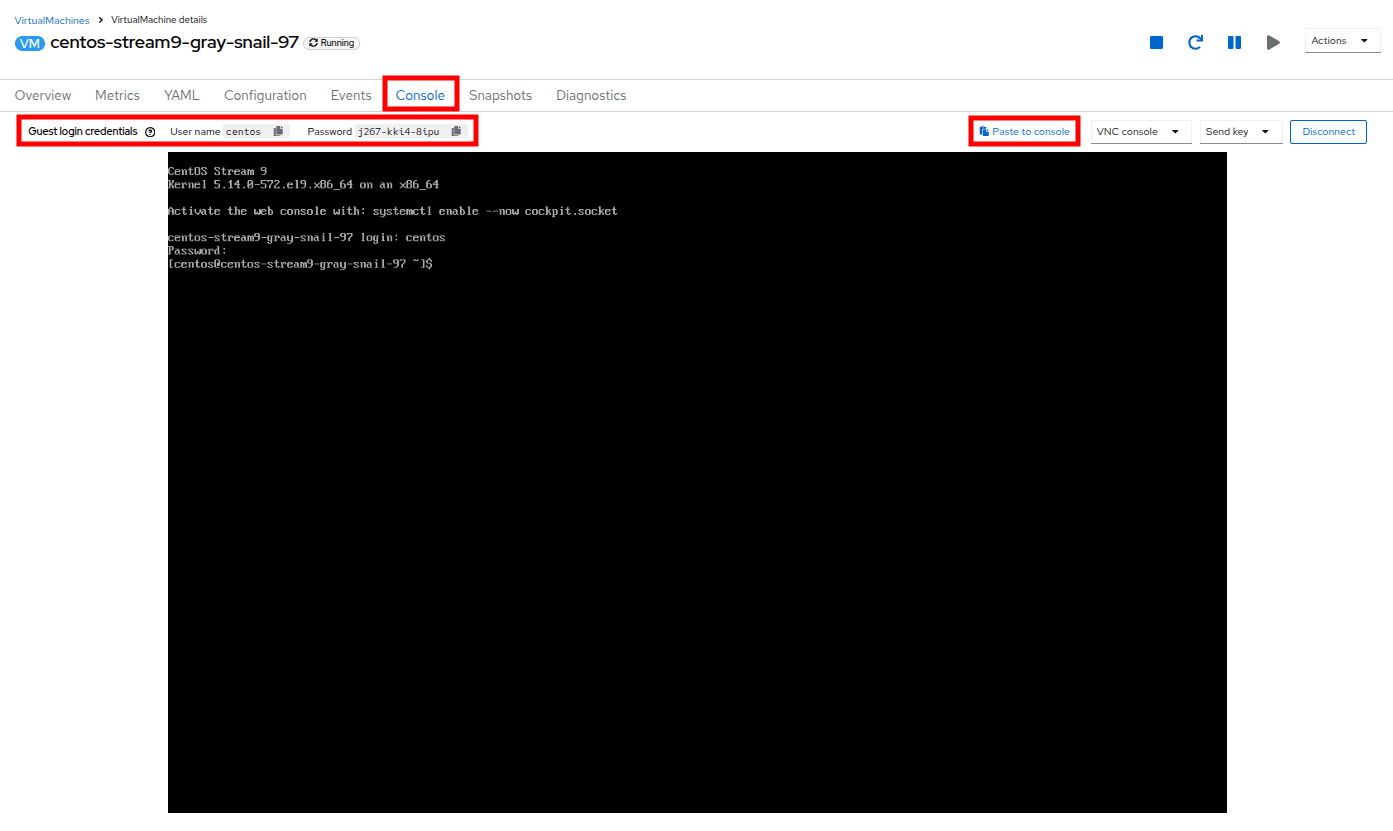Copy the guest user name centos

277,131
